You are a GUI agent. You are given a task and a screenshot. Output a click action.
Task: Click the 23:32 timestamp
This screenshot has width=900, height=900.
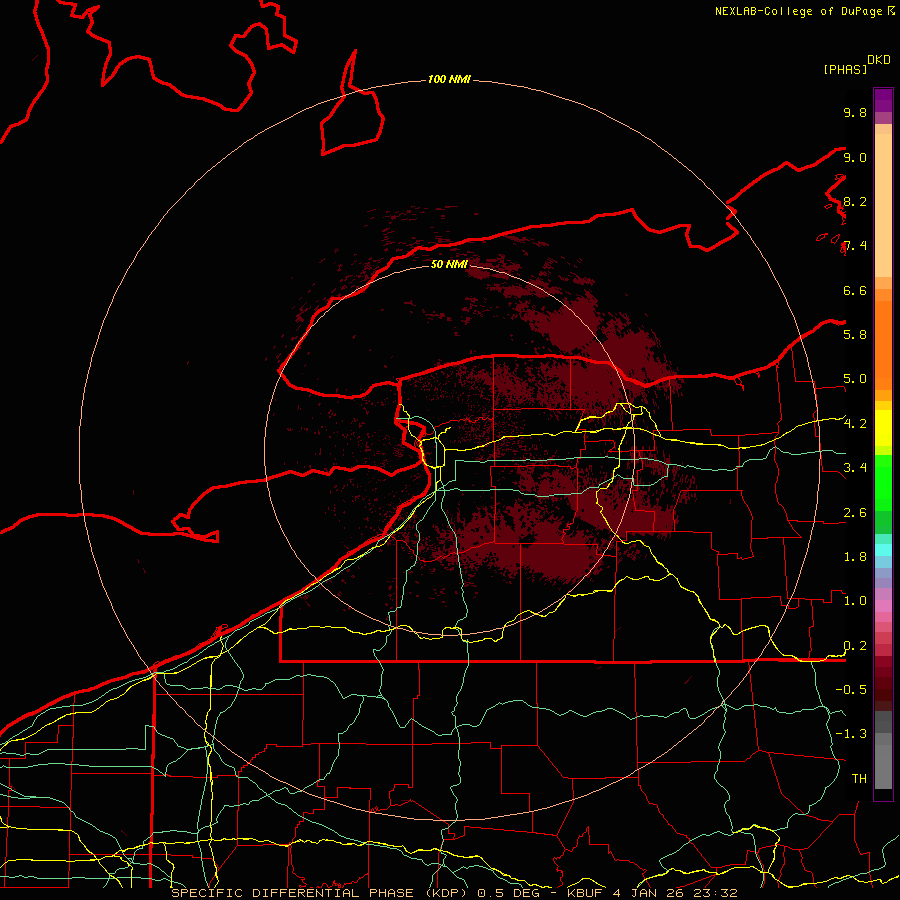coord(714,893)
